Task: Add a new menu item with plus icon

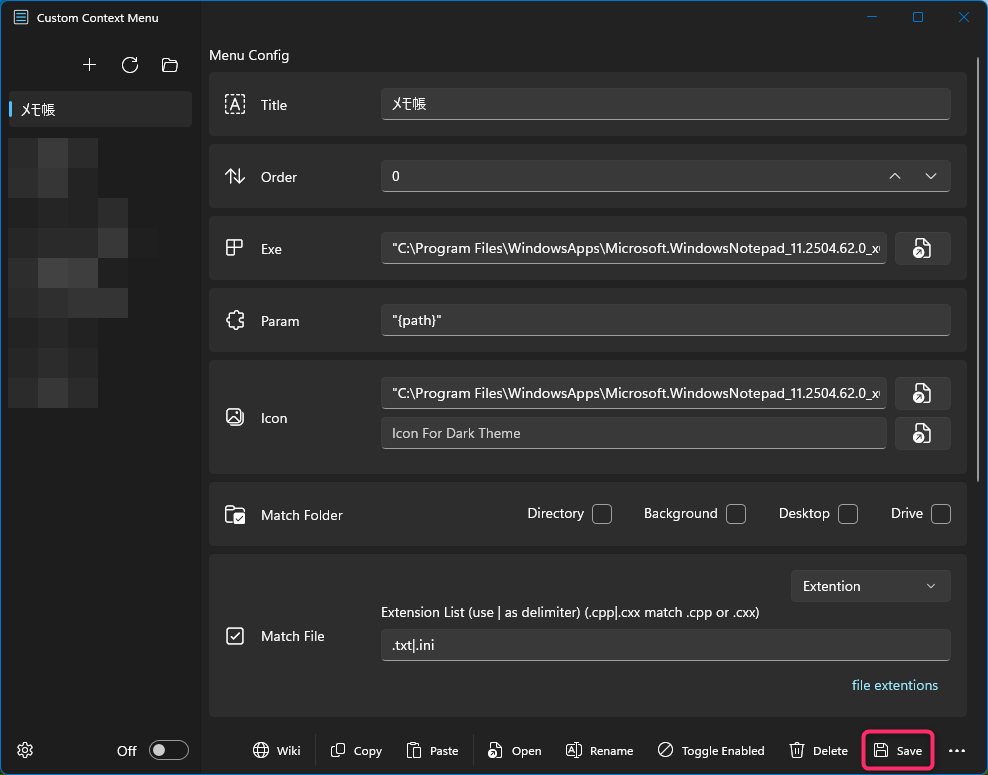Action: [89, 65]
